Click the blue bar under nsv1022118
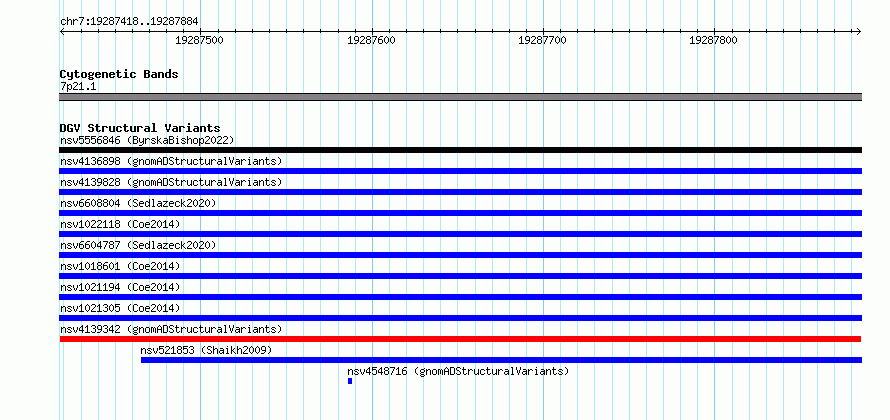The height and width of the screenshot is (420, 890). 460,234
